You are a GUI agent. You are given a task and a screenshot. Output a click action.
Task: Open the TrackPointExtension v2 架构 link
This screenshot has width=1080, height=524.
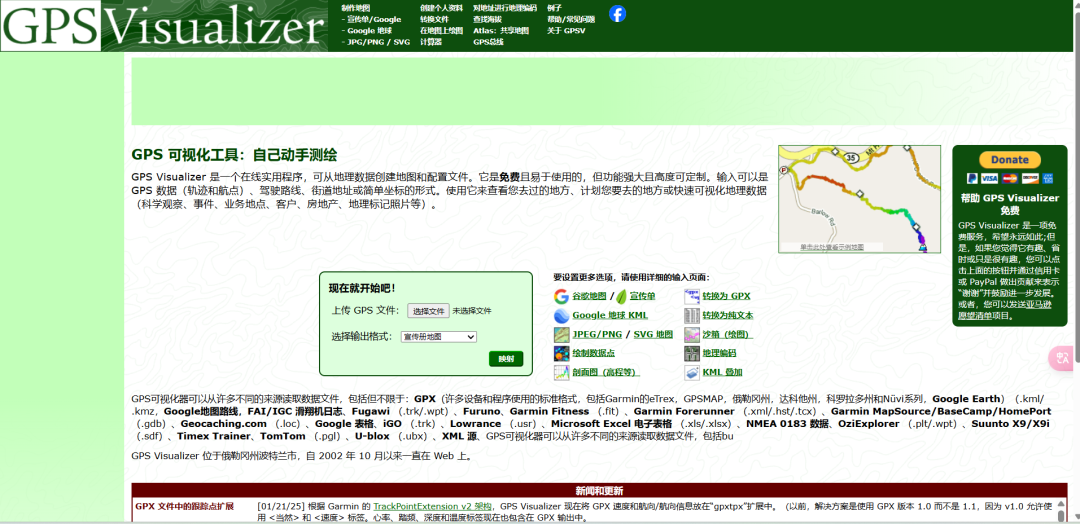[x=431, y=507]
